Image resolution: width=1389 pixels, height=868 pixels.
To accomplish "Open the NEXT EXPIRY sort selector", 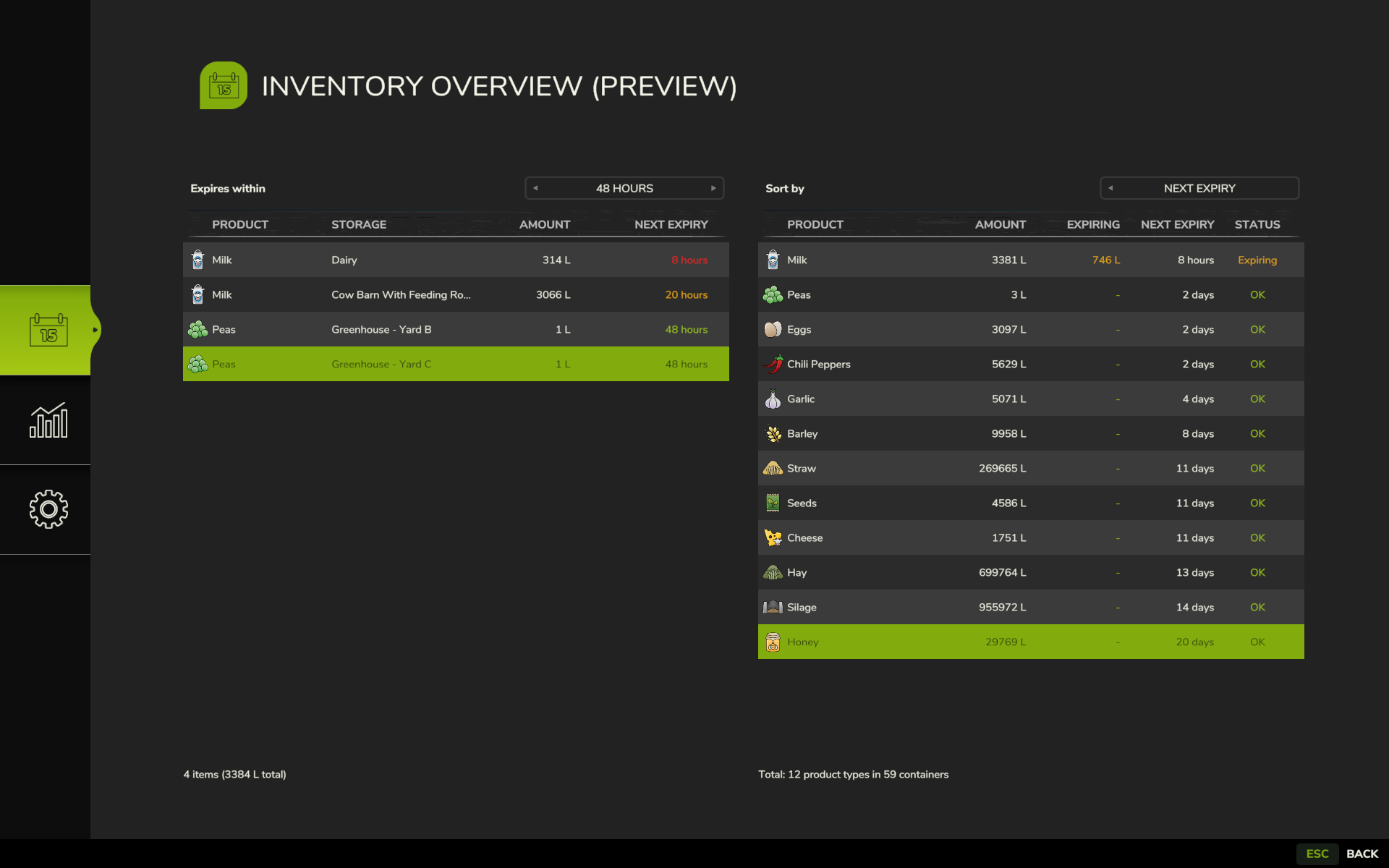I will point(1199,188).
